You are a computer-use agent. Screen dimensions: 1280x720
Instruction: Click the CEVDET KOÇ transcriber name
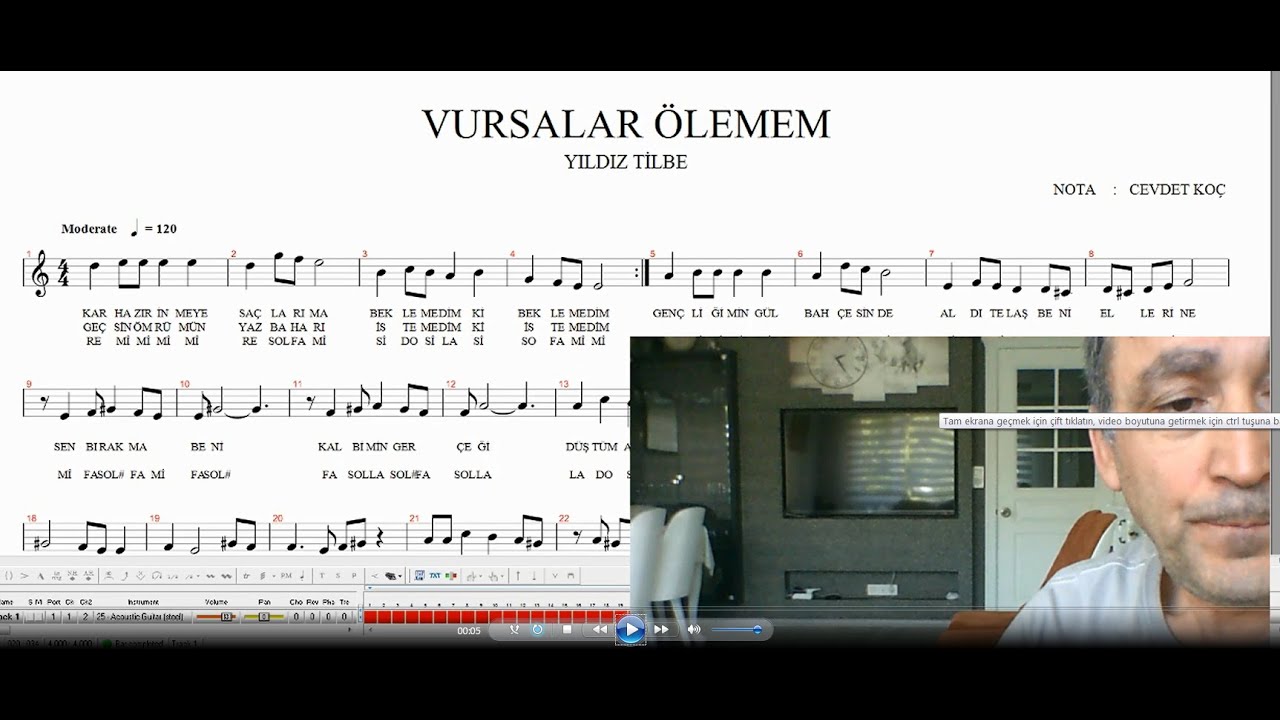point(1177,190)
